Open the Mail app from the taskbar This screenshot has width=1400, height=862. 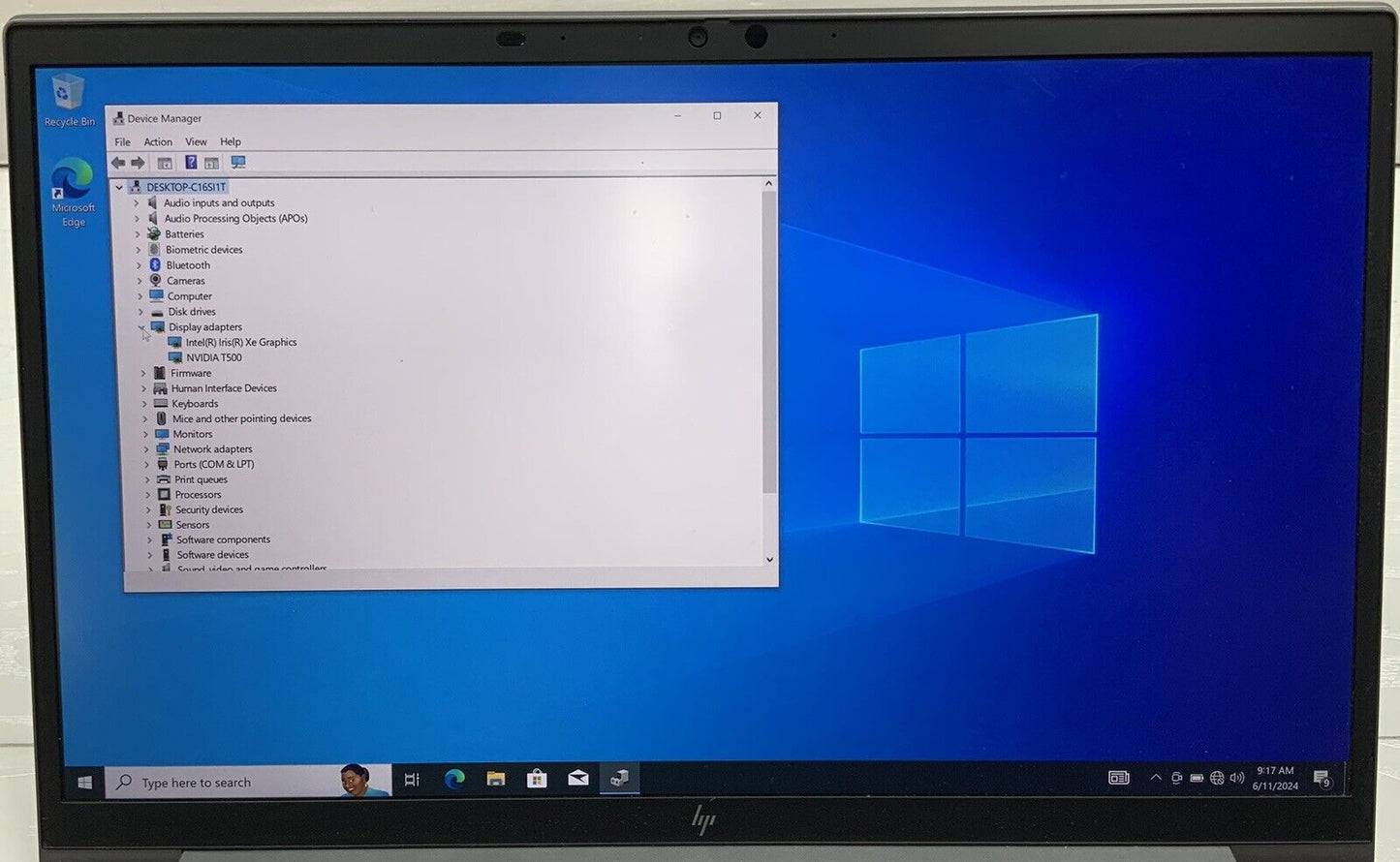[578, 779]
